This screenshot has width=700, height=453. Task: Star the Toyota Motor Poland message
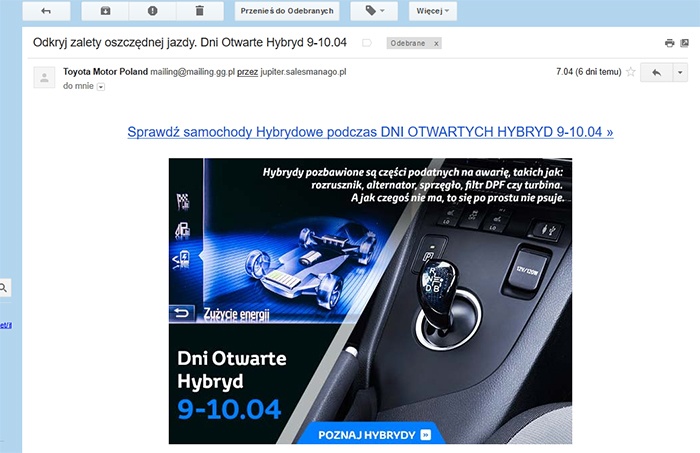[630, 72]
